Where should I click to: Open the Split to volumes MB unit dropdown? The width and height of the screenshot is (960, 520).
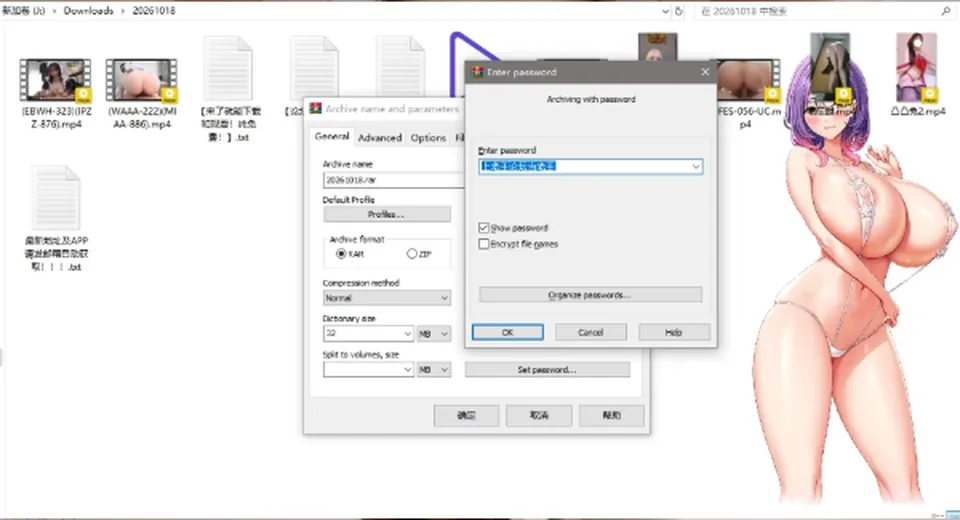(433, 370)
